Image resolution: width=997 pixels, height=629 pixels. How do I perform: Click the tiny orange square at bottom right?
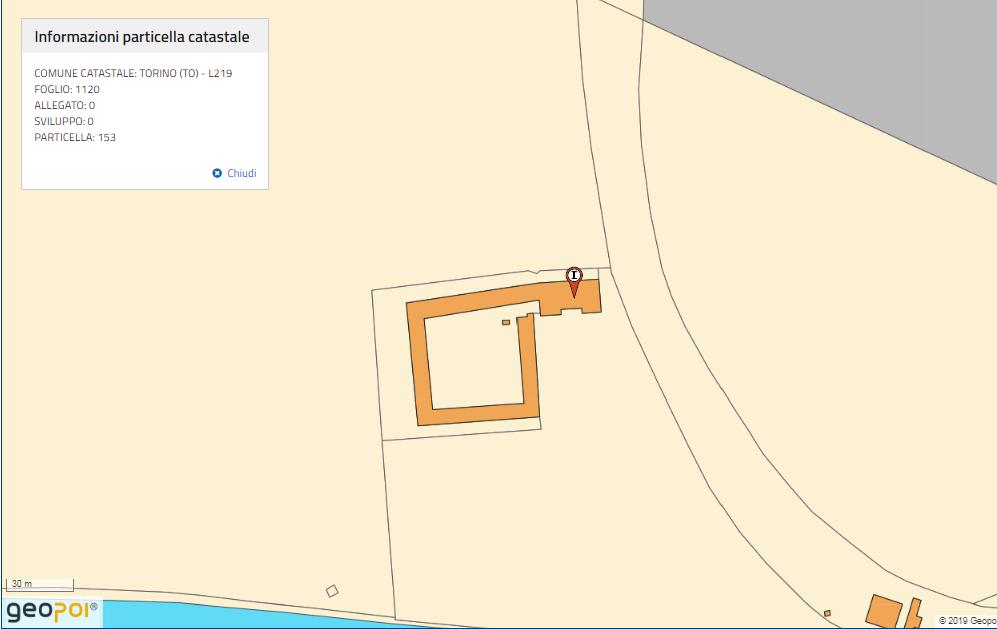pyautogui.click(x=827, y=613)
